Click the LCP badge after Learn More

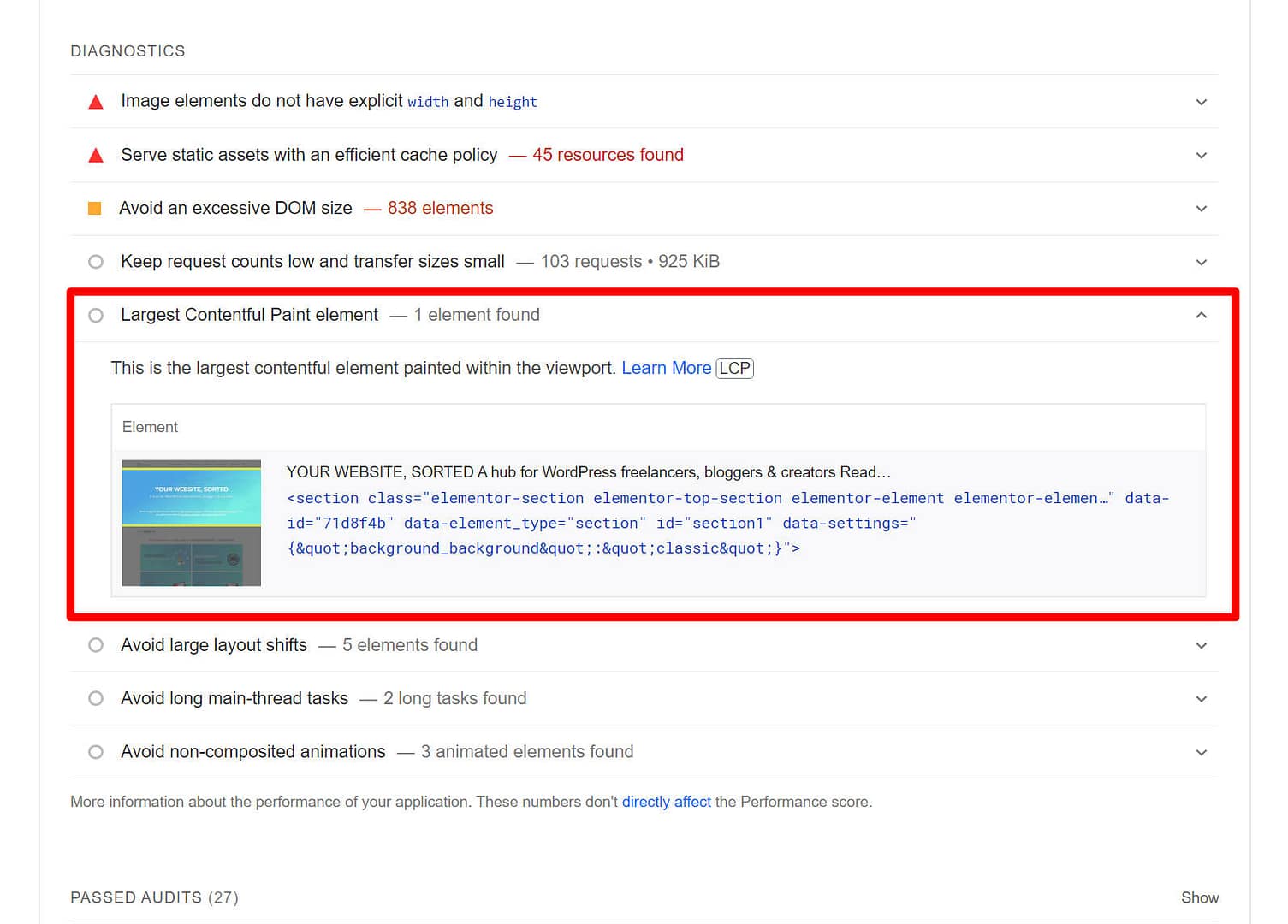coord(736,368)
